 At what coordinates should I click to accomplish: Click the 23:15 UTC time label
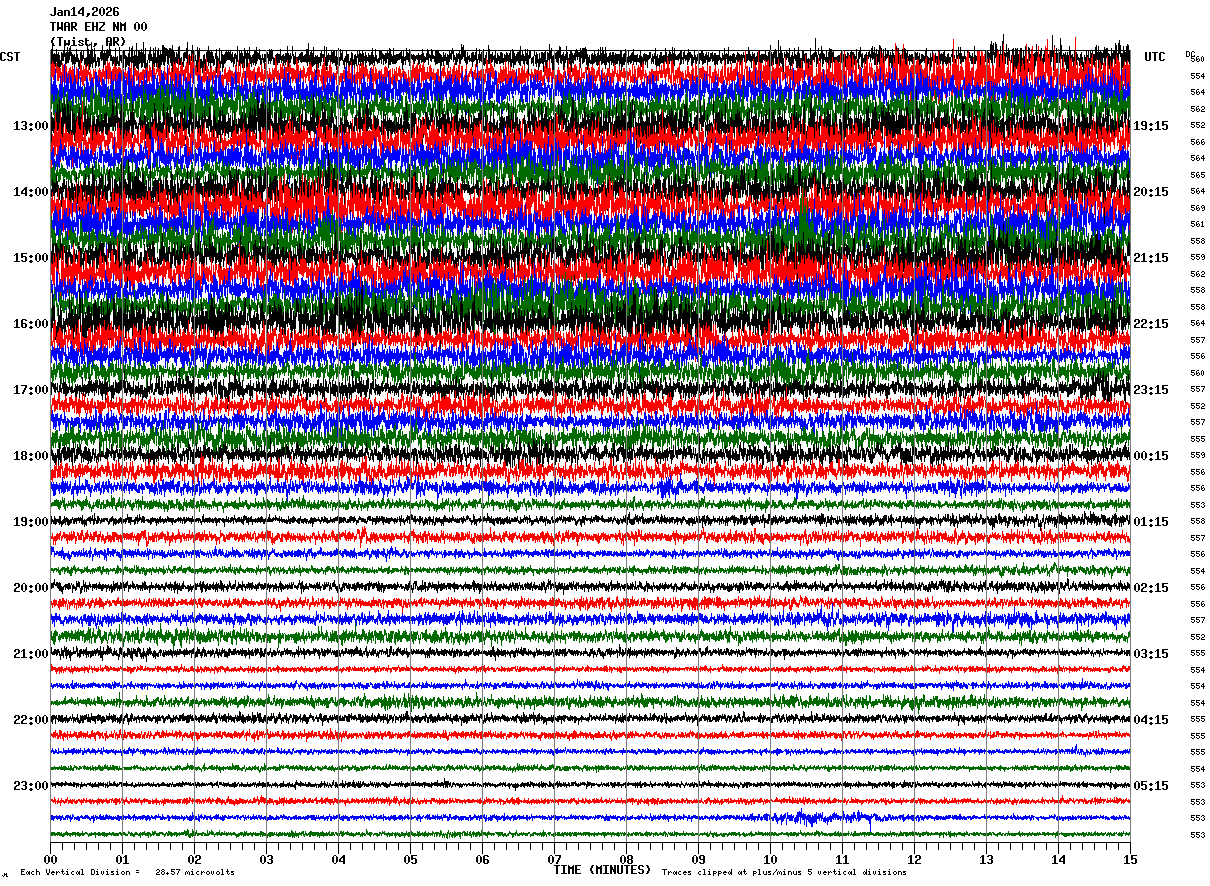click(x=1151, y=390)
